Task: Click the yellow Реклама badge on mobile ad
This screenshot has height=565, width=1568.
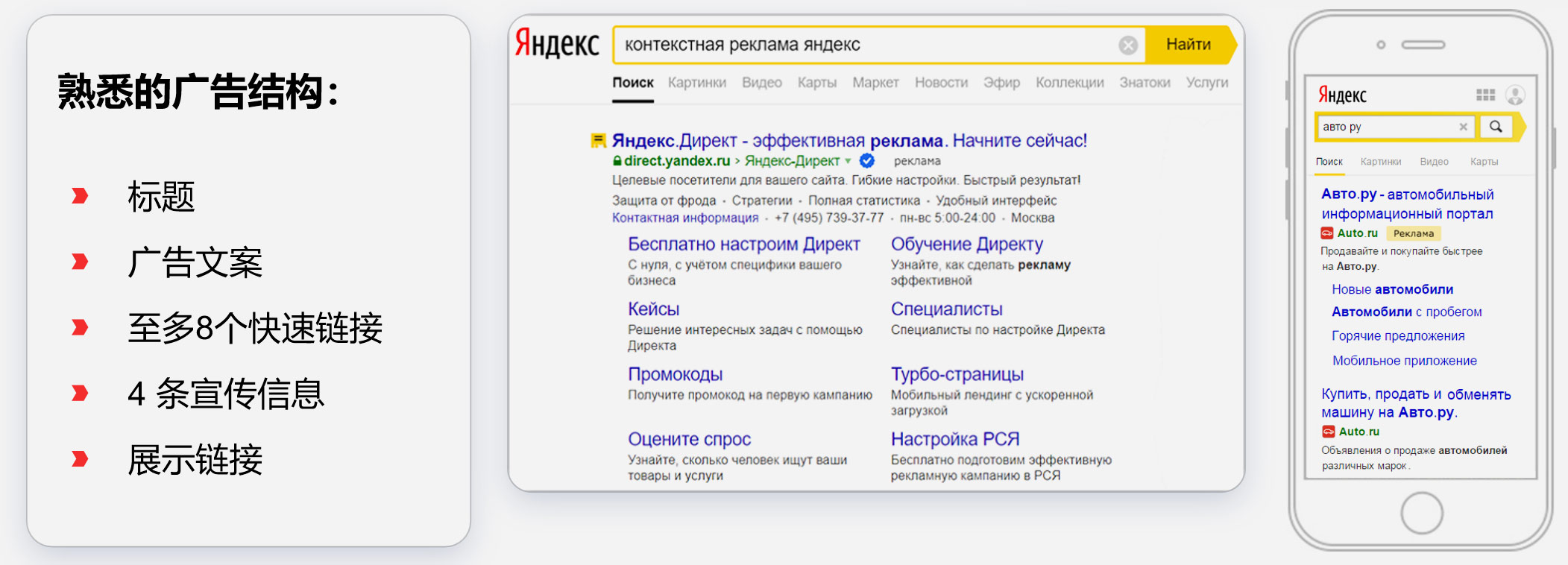Action: pyautogui.click(x=1414, y=233)
